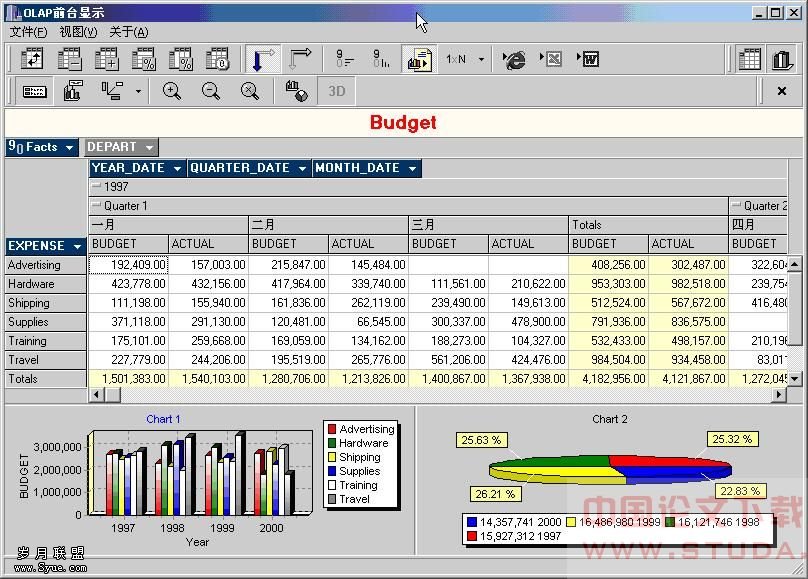Open the 文件(F) menu
Screen dimensions: 808x579
pyautogui.click(x=28, y=32)
